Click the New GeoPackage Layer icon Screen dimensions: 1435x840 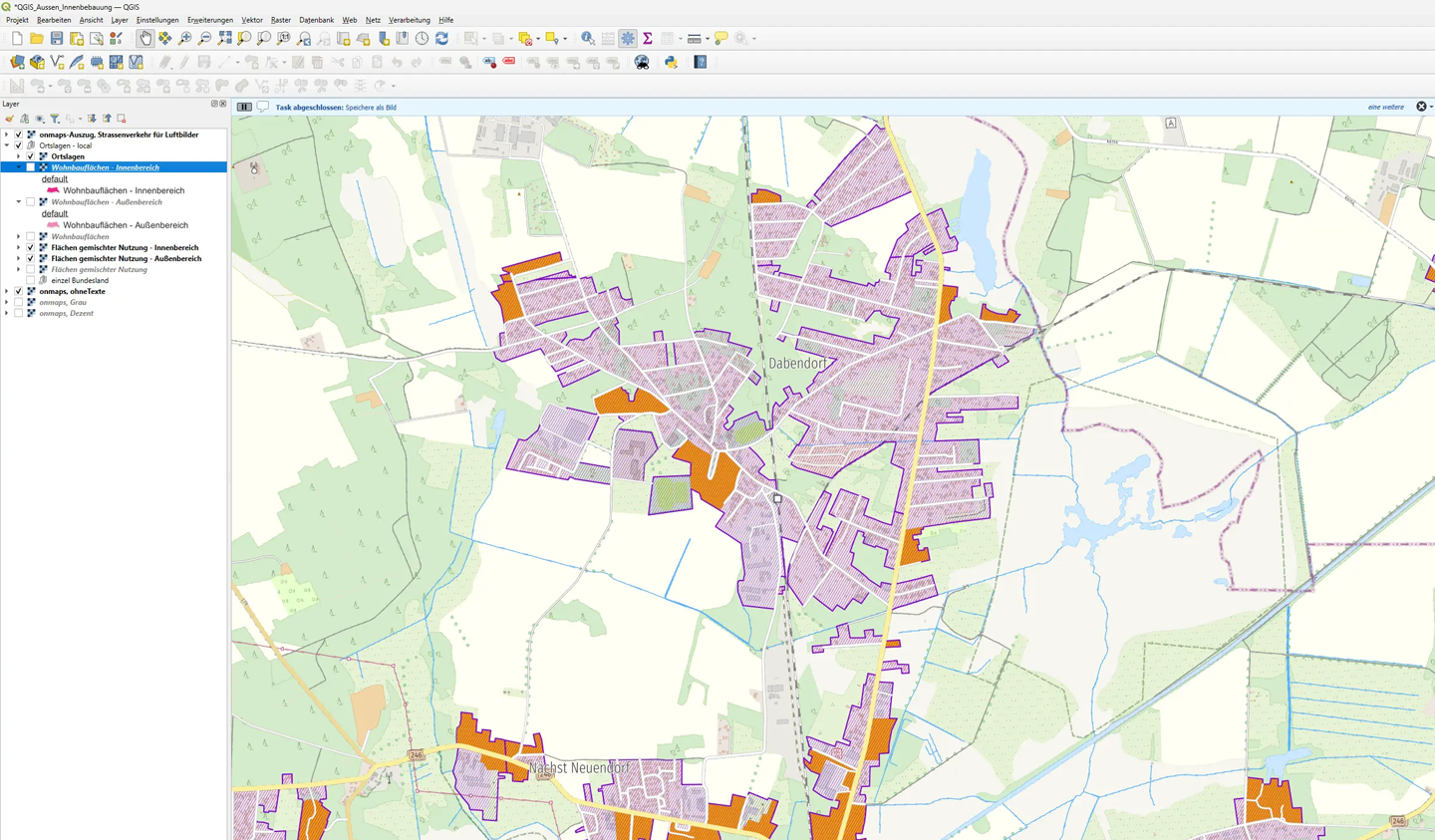(x=37, y=62)
